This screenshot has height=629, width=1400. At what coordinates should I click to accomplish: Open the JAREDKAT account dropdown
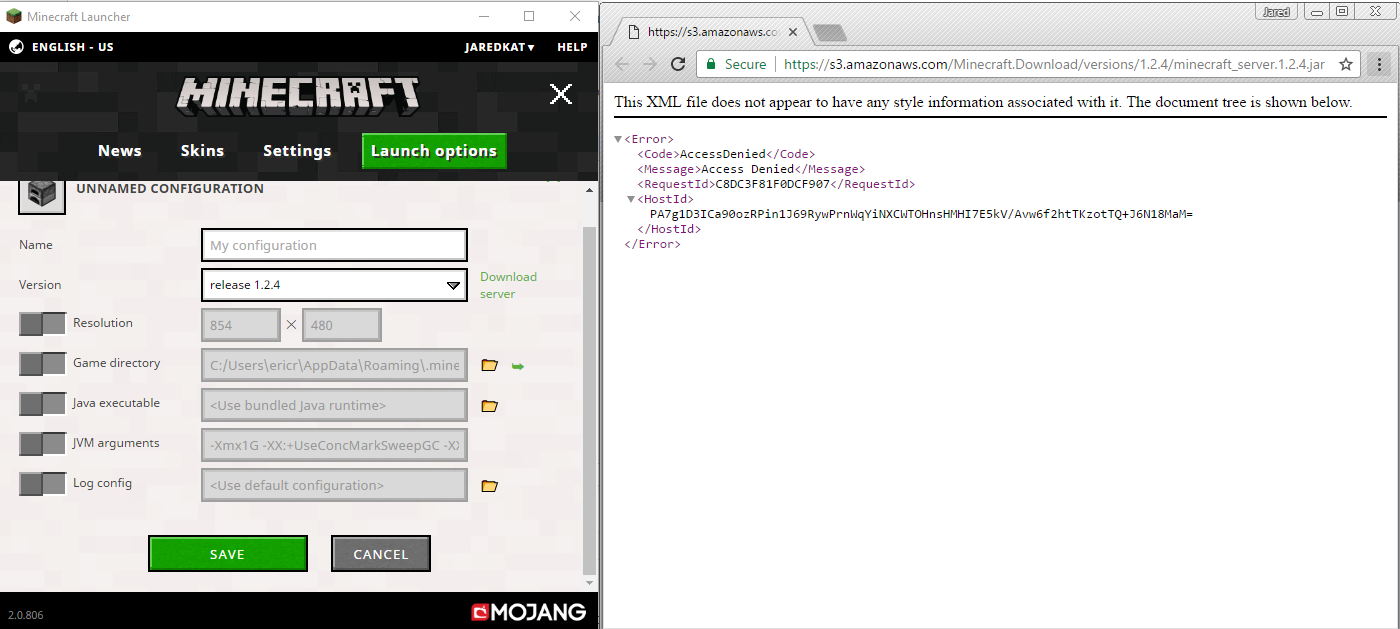coord(499,47)
